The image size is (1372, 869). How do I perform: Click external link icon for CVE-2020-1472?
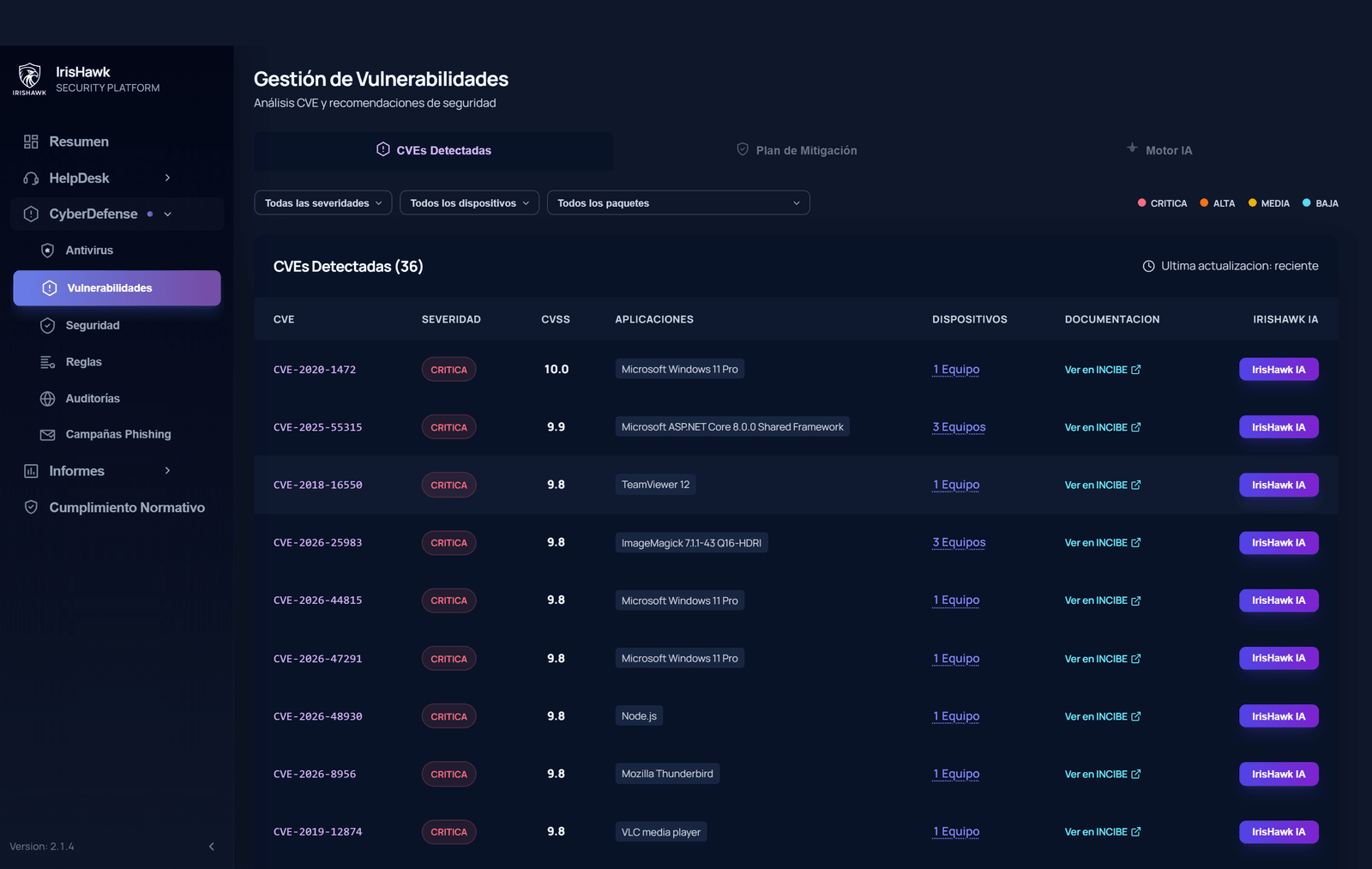(1136, 370)
